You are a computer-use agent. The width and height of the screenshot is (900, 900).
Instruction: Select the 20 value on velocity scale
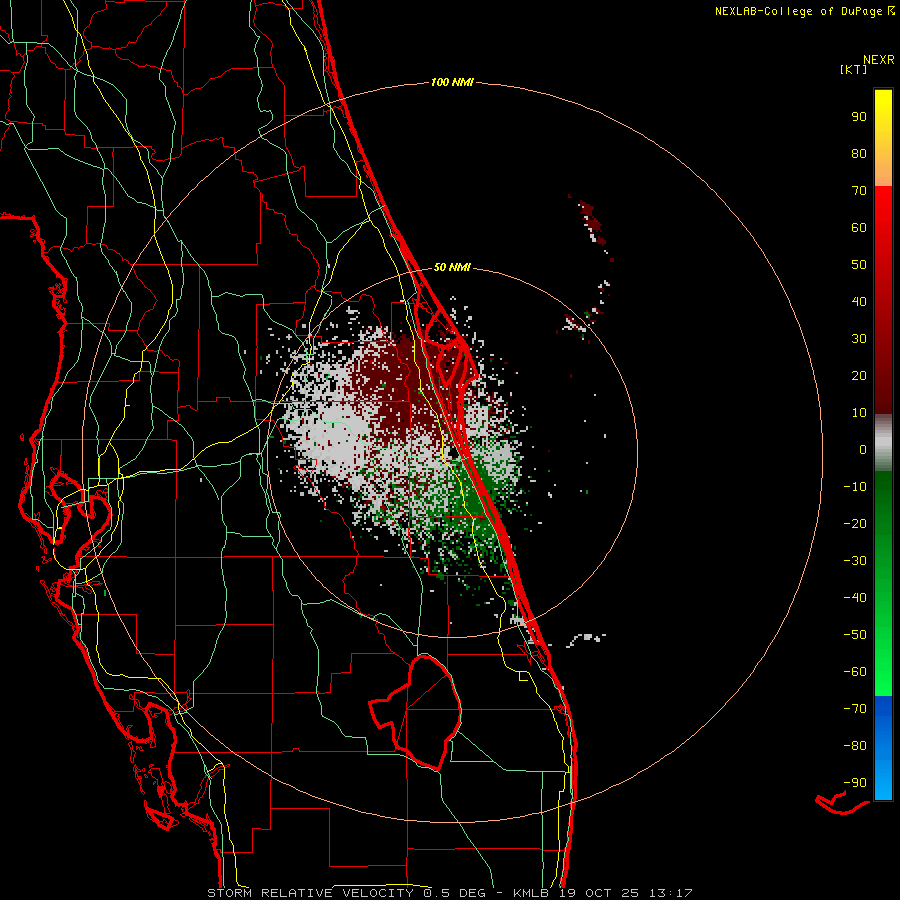pyautogui.click(x=859, y=376)
